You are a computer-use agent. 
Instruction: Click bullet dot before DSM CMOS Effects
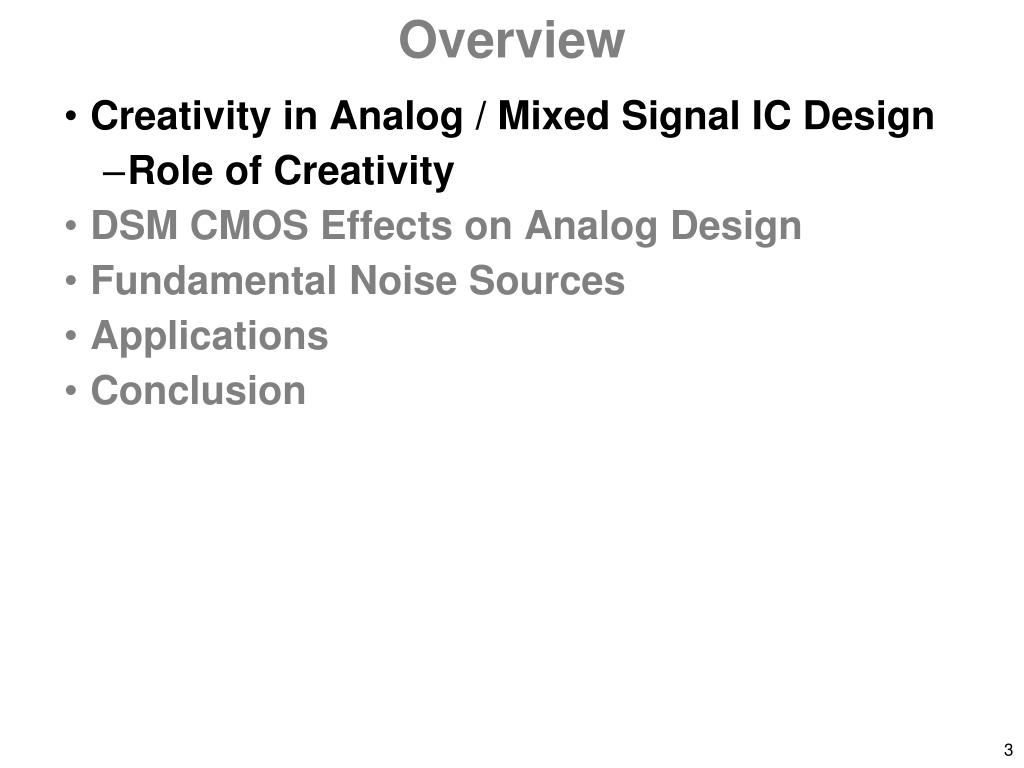tap(71, 228)
